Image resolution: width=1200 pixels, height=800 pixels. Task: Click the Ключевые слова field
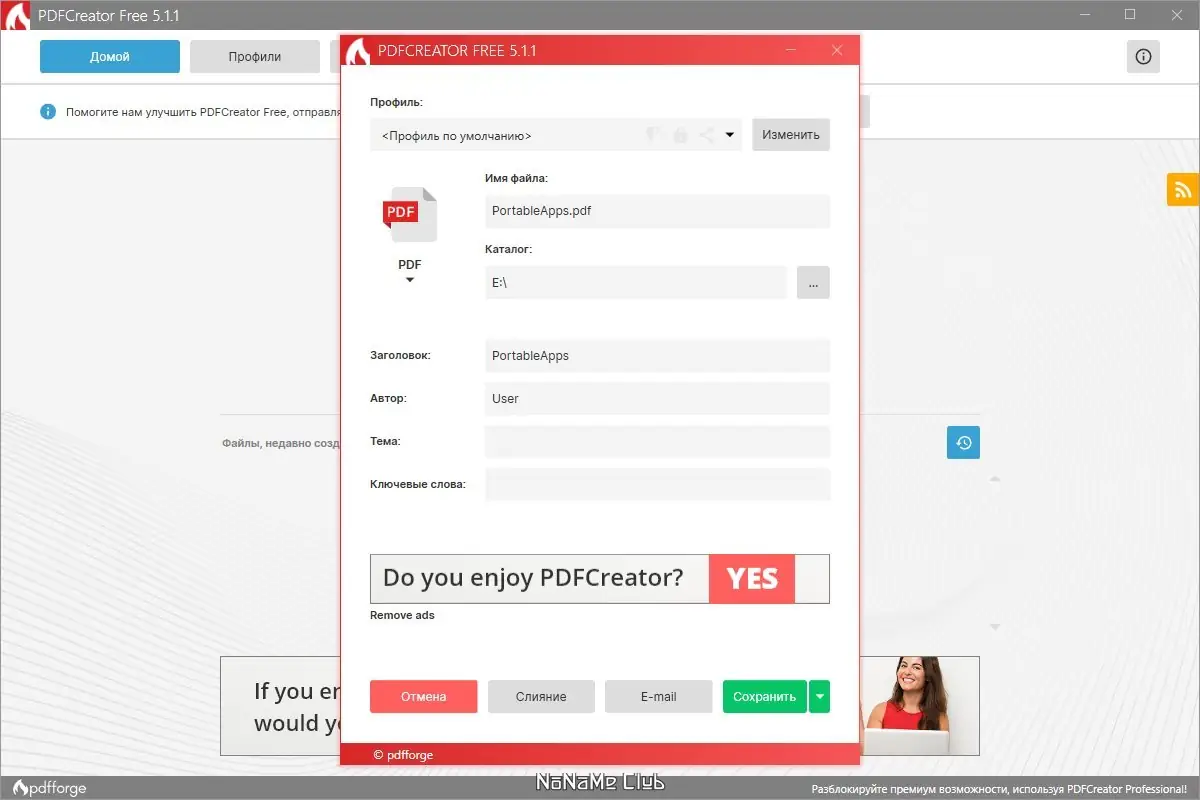click(x=657, y=484)
